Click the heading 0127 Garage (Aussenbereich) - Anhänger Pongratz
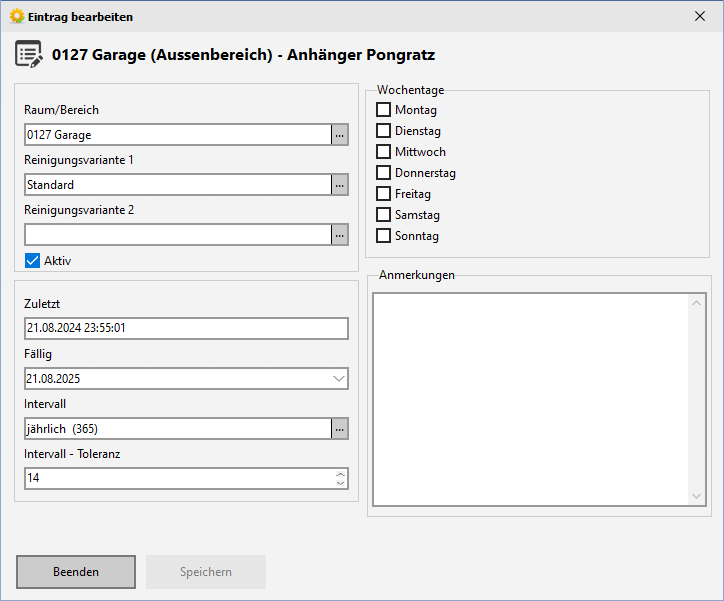Image resolution: width=724 pixels, height=601 pixels. (x=243, y=54)
